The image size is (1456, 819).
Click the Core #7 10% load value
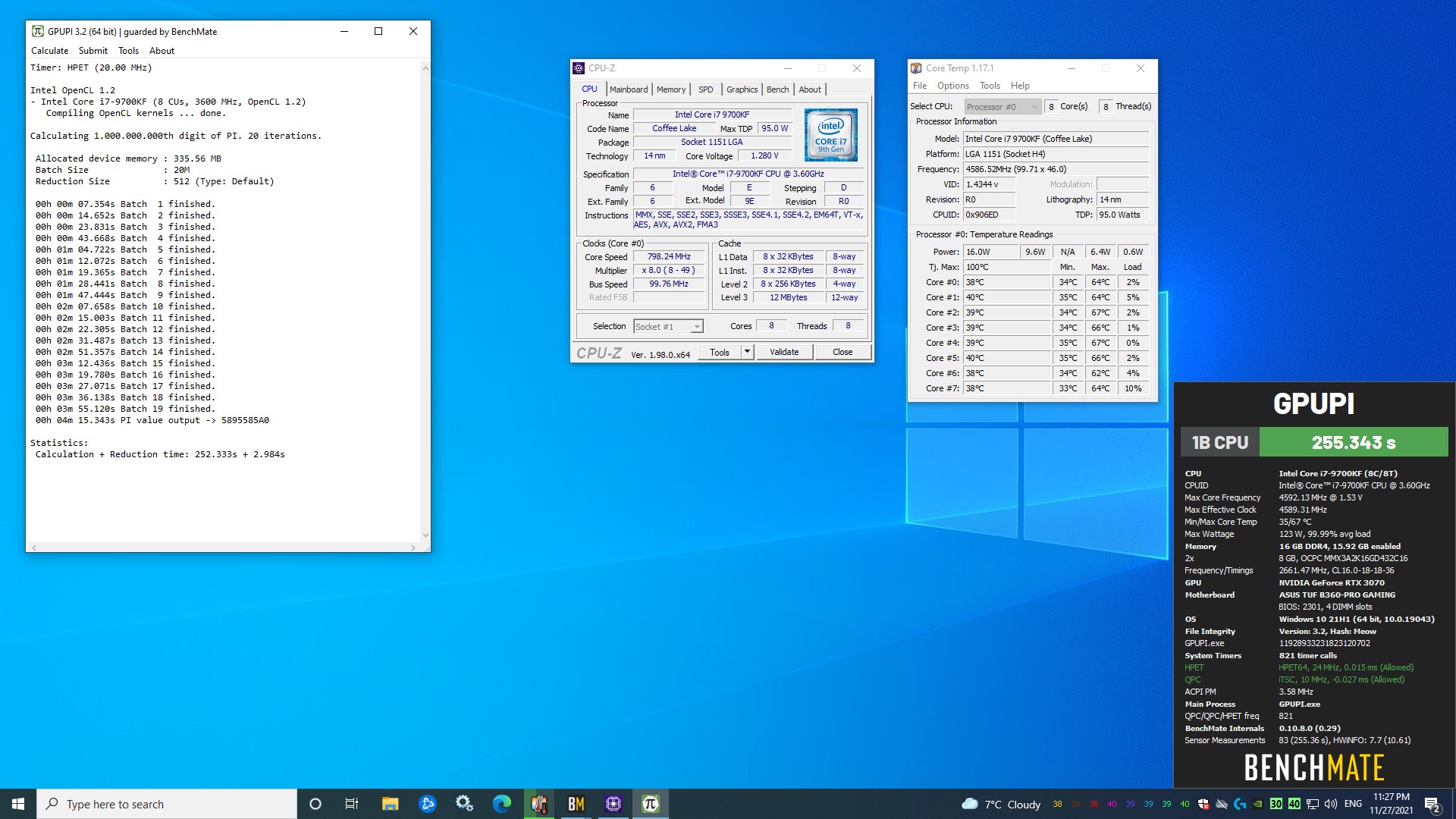tap(1133, 388)
